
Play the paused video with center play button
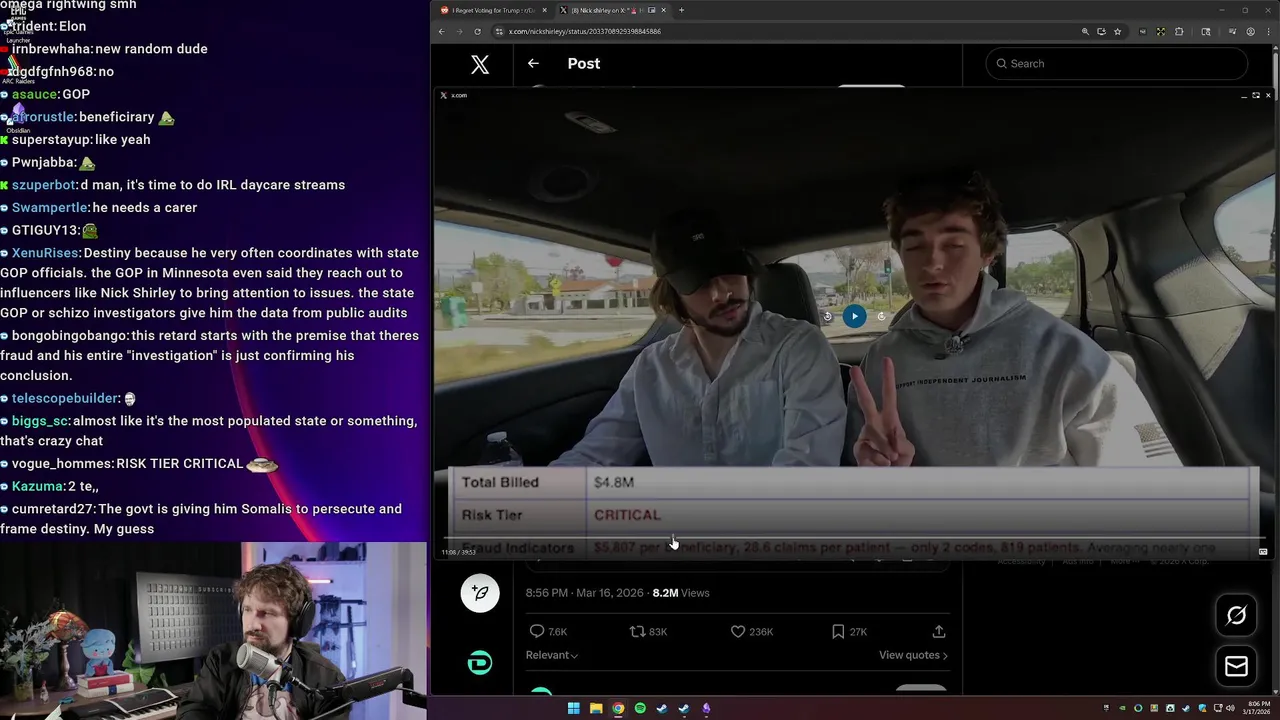point(854,316)
